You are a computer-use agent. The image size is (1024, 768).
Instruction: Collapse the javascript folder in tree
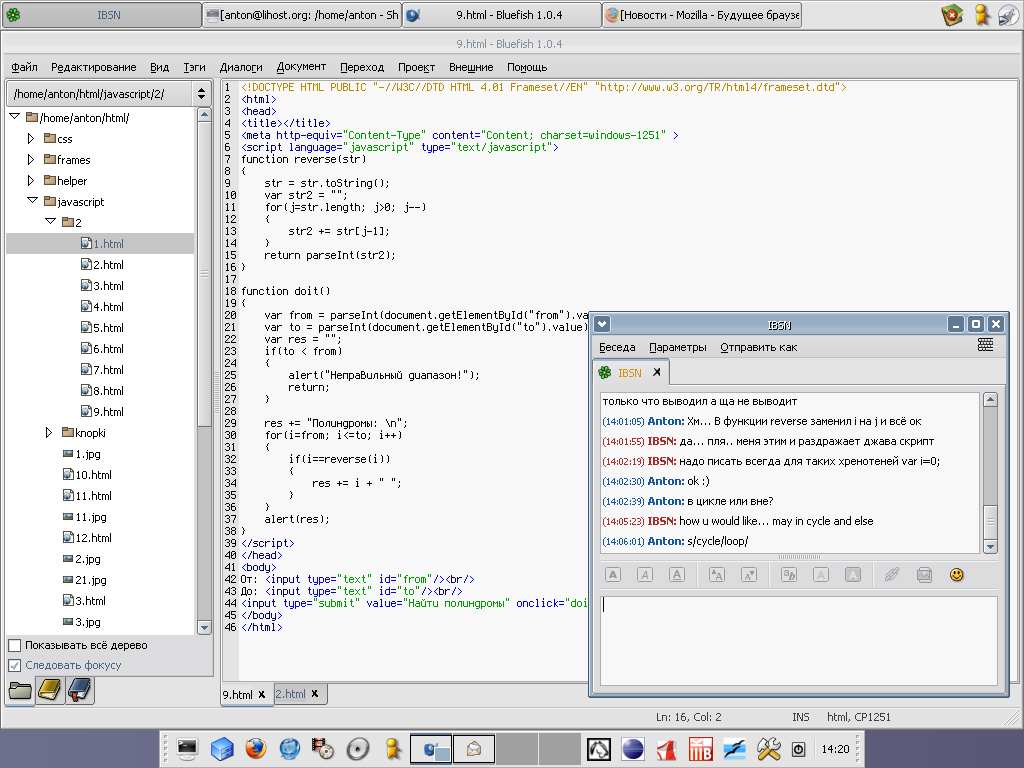point(32,201)
